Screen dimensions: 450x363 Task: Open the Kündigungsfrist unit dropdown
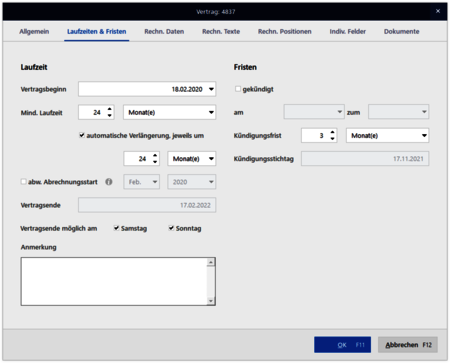click(x=388, y=135)
